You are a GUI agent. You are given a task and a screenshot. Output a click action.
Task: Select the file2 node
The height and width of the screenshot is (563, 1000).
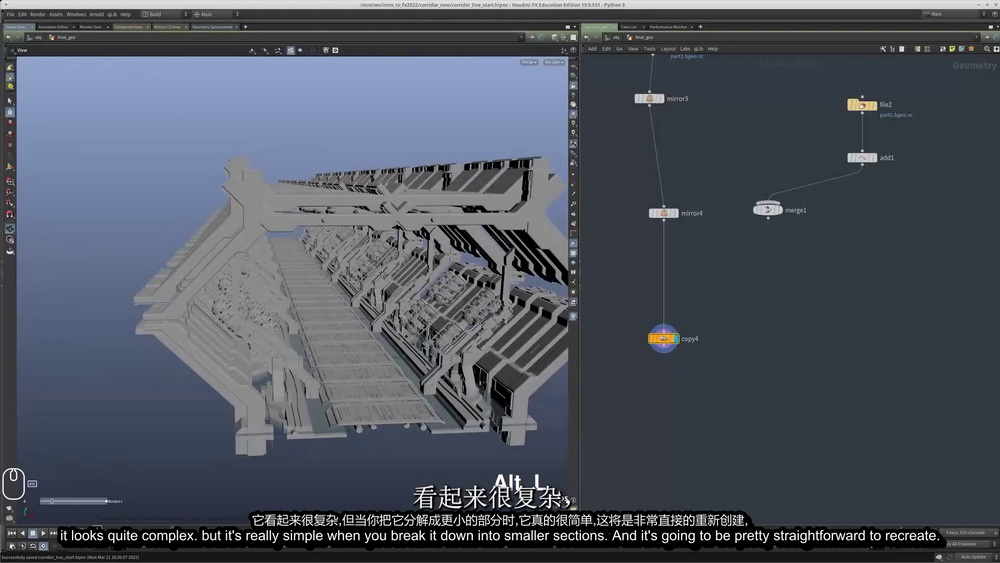coord(862,105)
